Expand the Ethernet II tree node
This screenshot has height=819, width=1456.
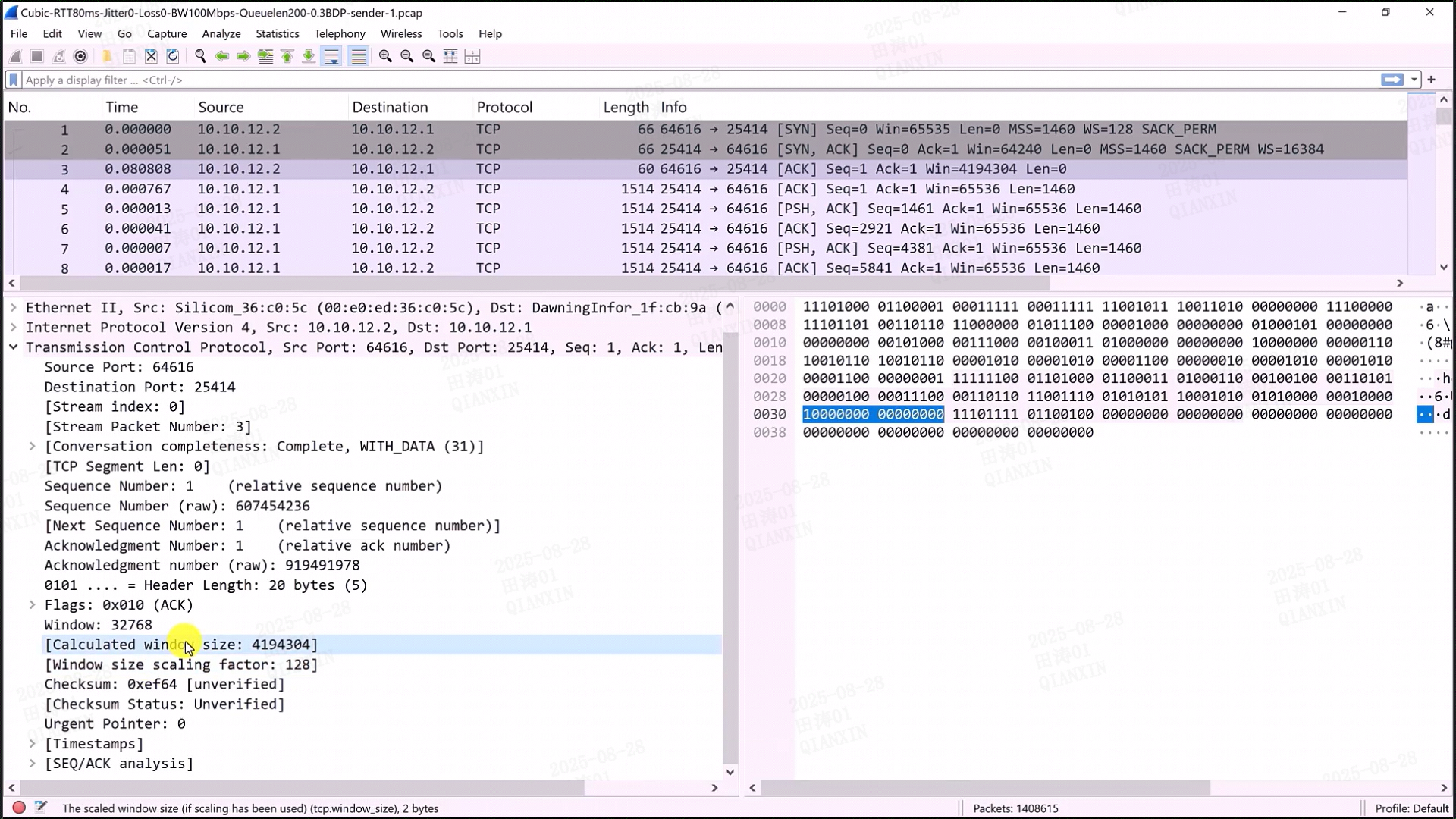point(14,308)
